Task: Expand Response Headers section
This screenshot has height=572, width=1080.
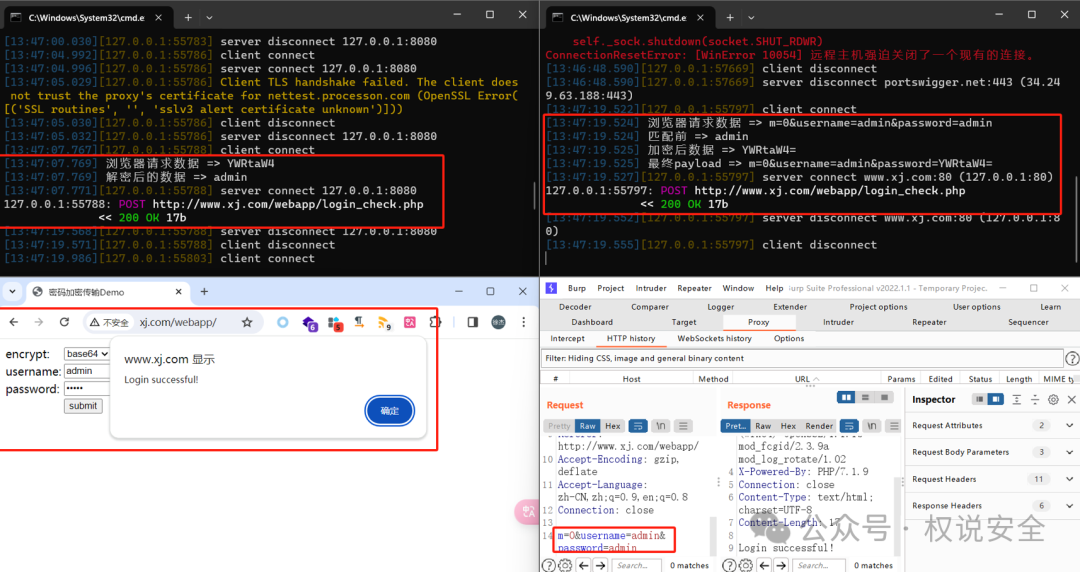Action: (x=1070, y=506)
